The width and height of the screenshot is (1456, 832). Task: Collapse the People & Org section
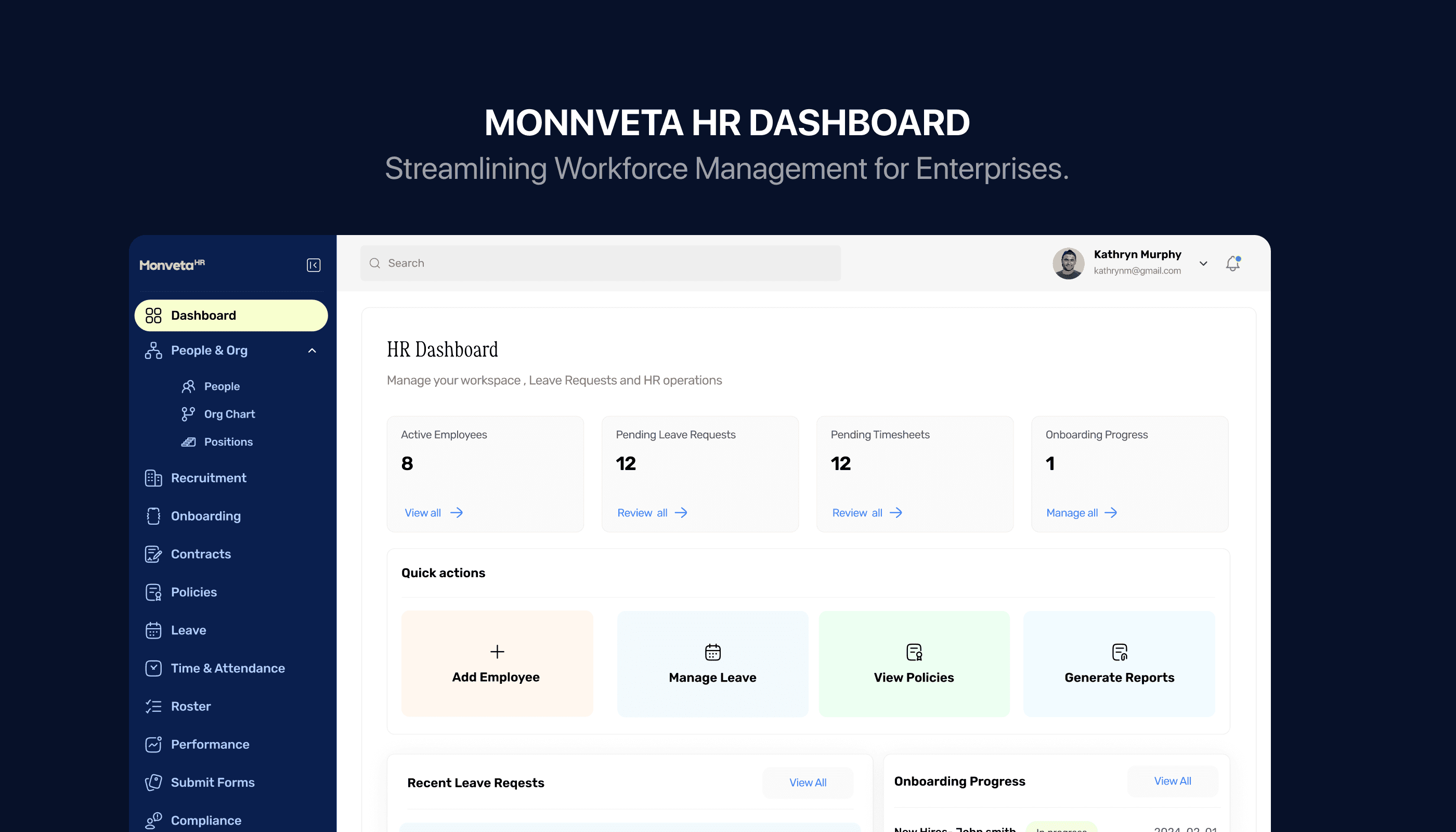(312, 350)
